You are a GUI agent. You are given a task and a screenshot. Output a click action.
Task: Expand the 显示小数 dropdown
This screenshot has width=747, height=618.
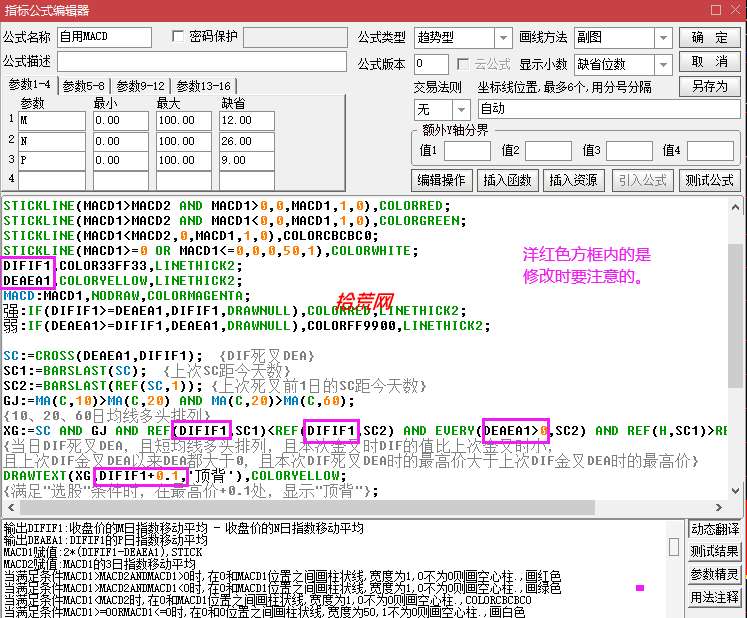663,64
